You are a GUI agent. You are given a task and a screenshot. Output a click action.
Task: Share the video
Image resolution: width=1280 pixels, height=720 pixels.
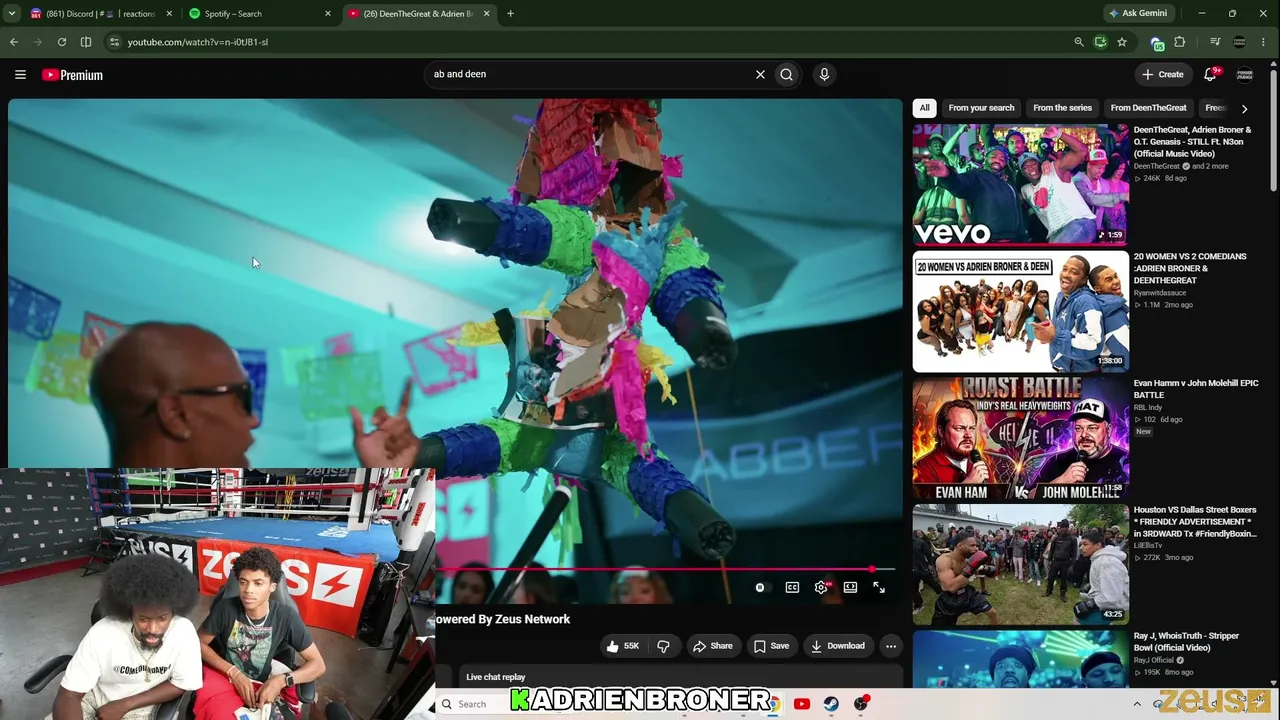point(713,646)
